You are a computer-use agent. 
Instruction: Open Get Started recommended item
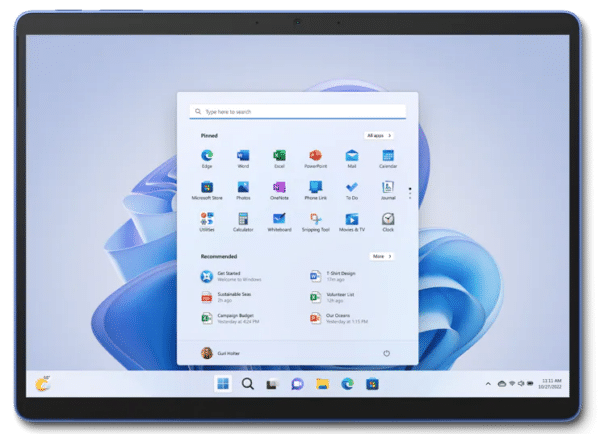231,276
